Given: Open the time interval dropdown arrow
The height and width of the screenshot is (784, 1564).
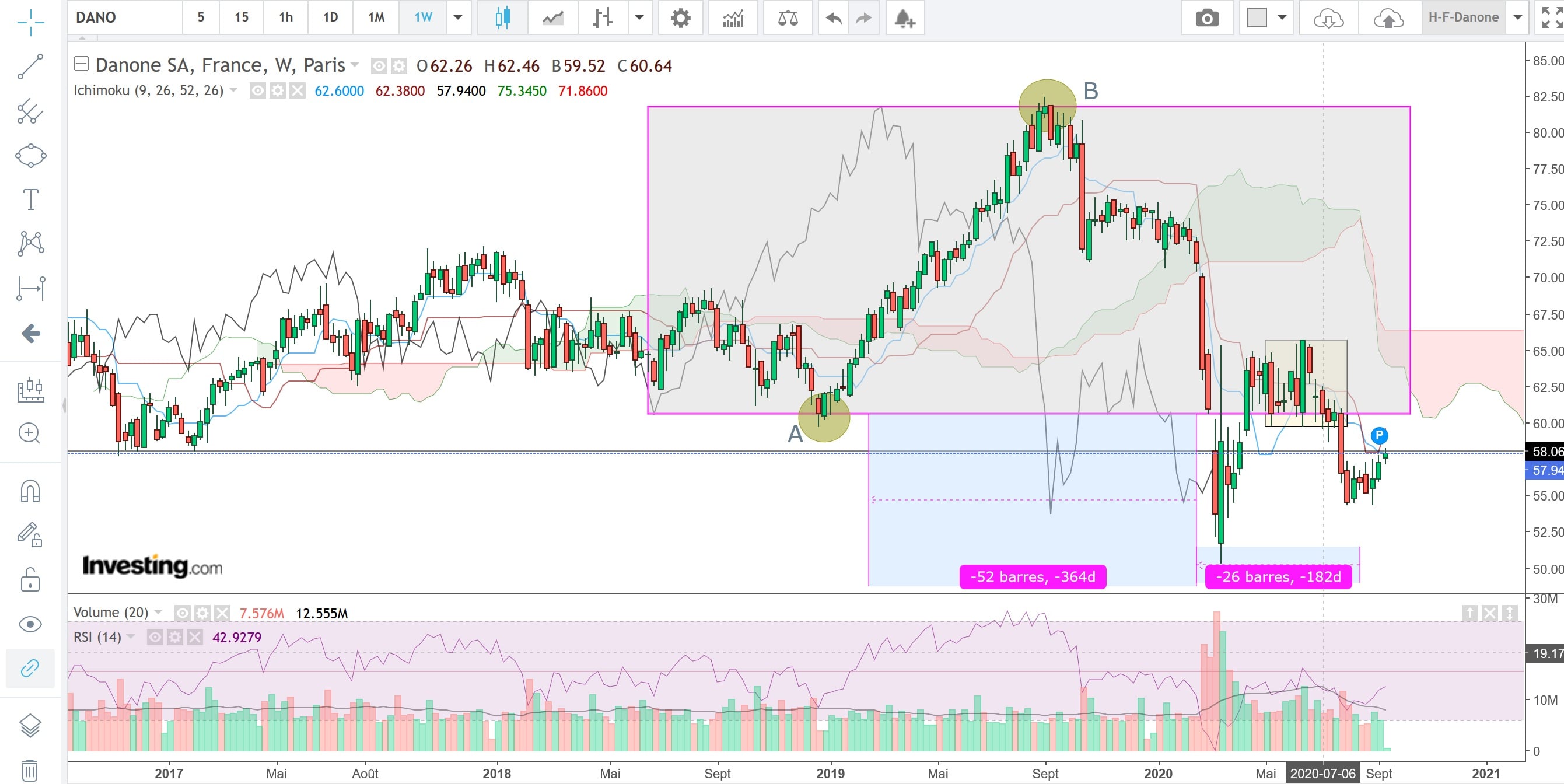Looking at the screenshot, I should click(x=459, y=17).
